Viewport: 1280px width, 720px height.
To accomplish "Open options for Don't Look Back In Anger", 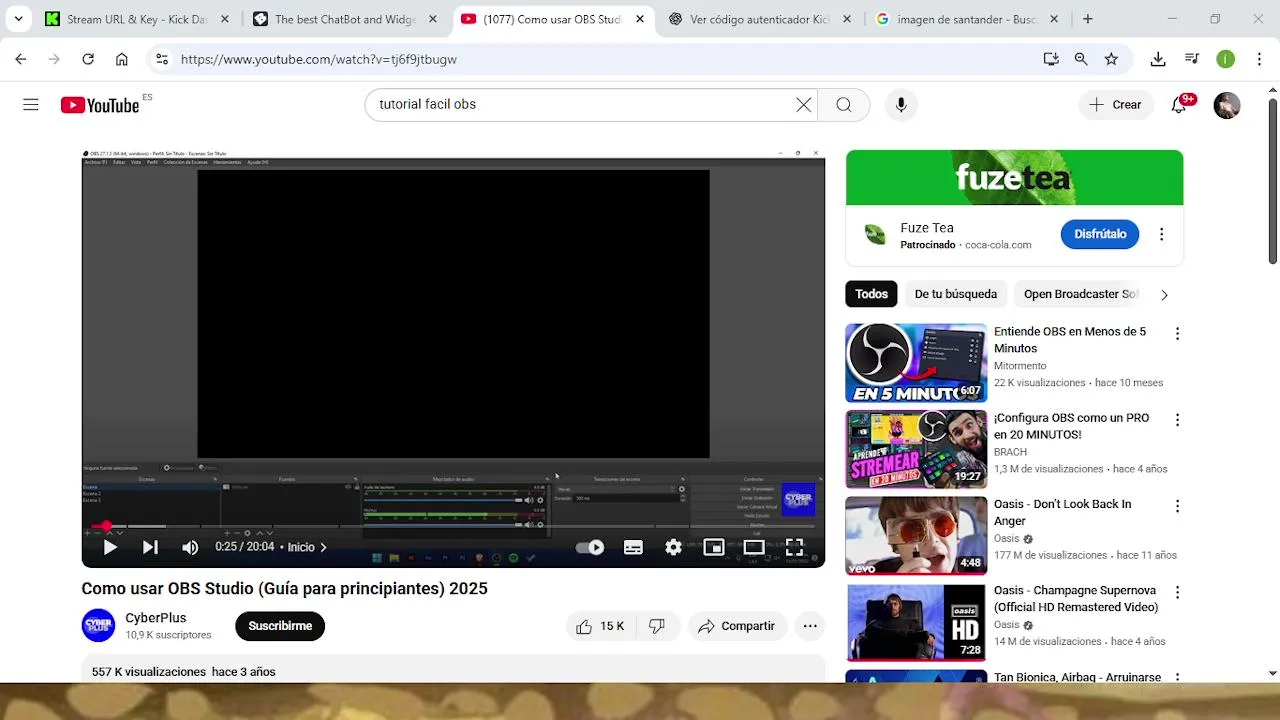I will point(1177,506).
